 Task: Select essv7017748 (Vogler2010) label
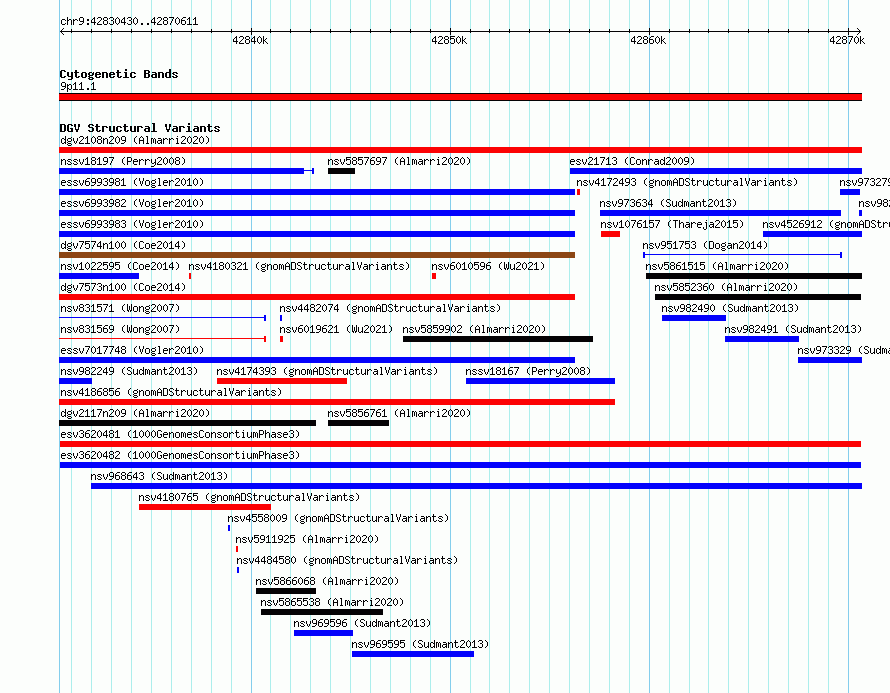(x=132, y=350)
